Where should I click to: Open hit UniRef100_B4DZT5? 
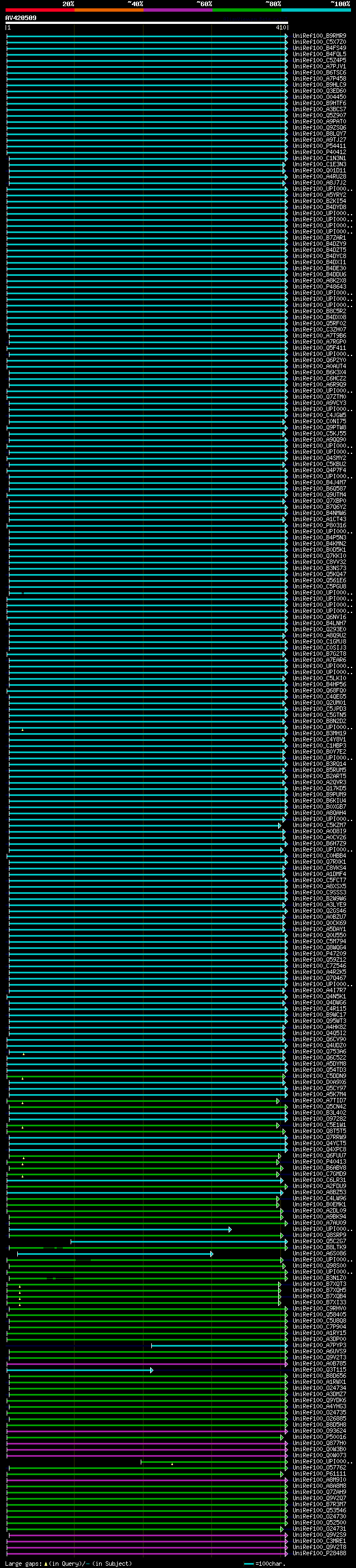pos(319,250)
